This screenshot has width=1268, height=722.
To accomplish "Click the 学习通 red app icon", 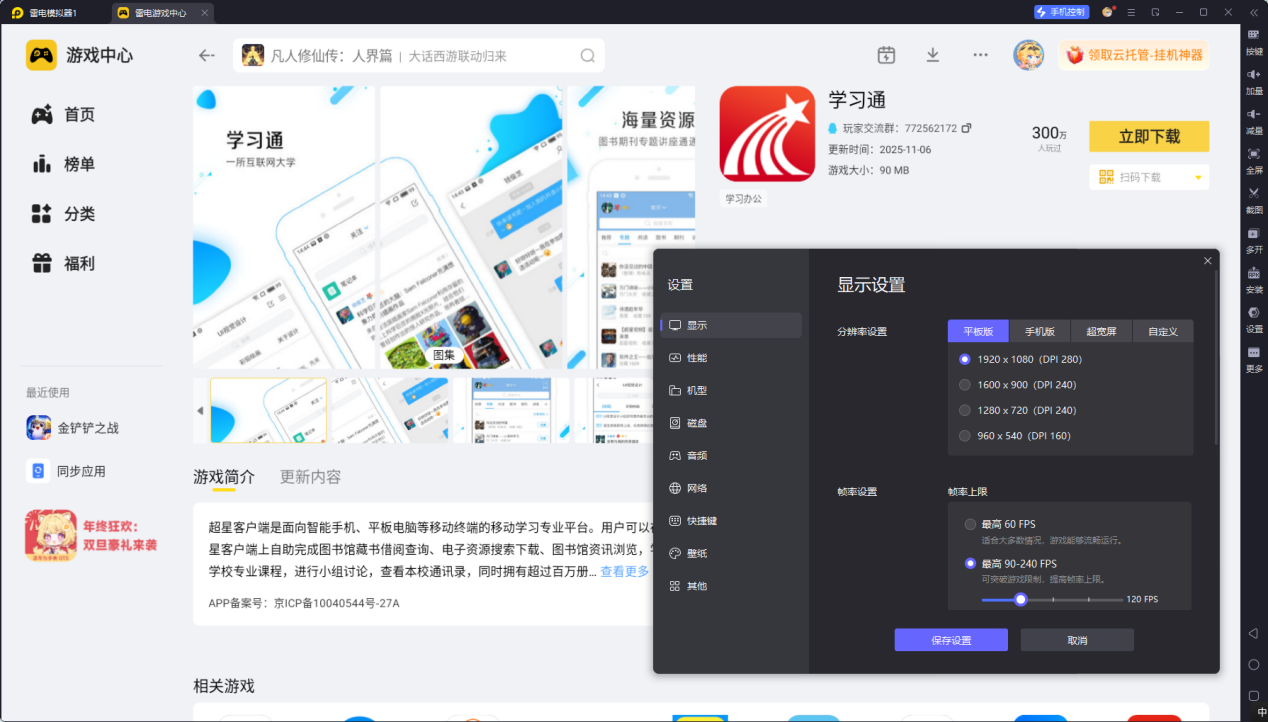I will pos(767,133).
